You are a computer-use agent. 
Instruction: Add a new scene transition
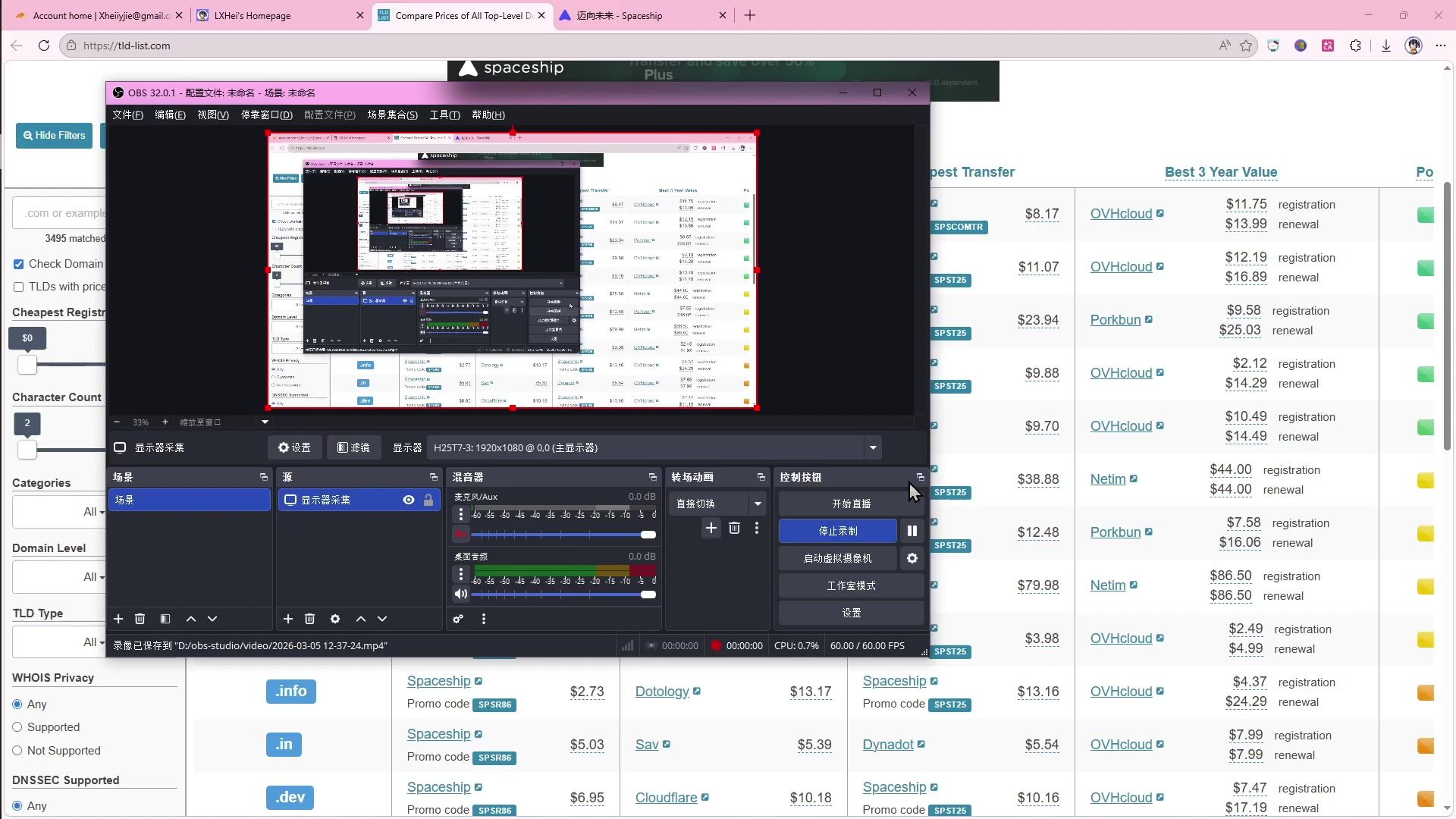(711, 528)
